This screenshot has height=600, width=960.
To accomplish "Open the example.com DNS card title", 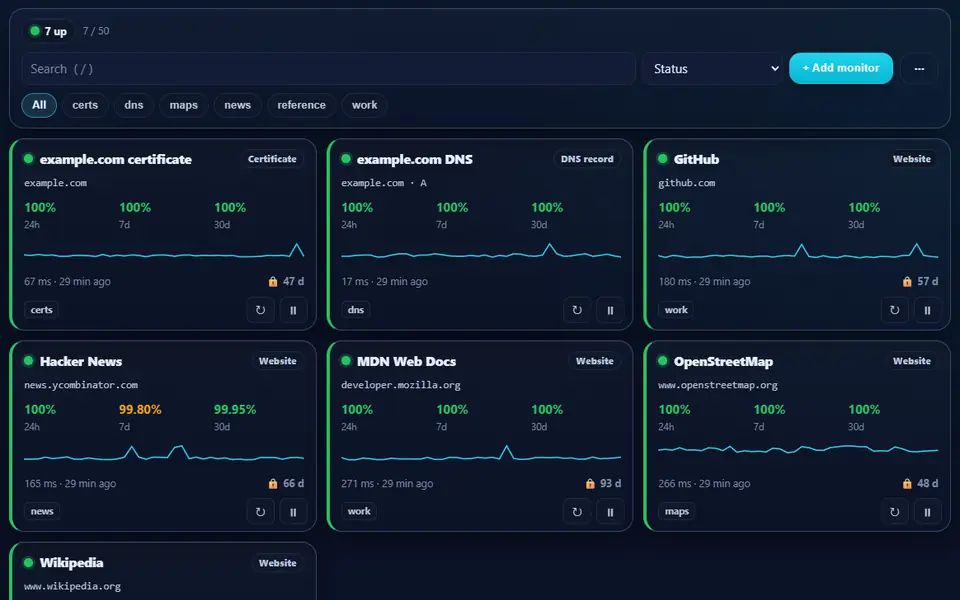I will click(x=414, y=159).
